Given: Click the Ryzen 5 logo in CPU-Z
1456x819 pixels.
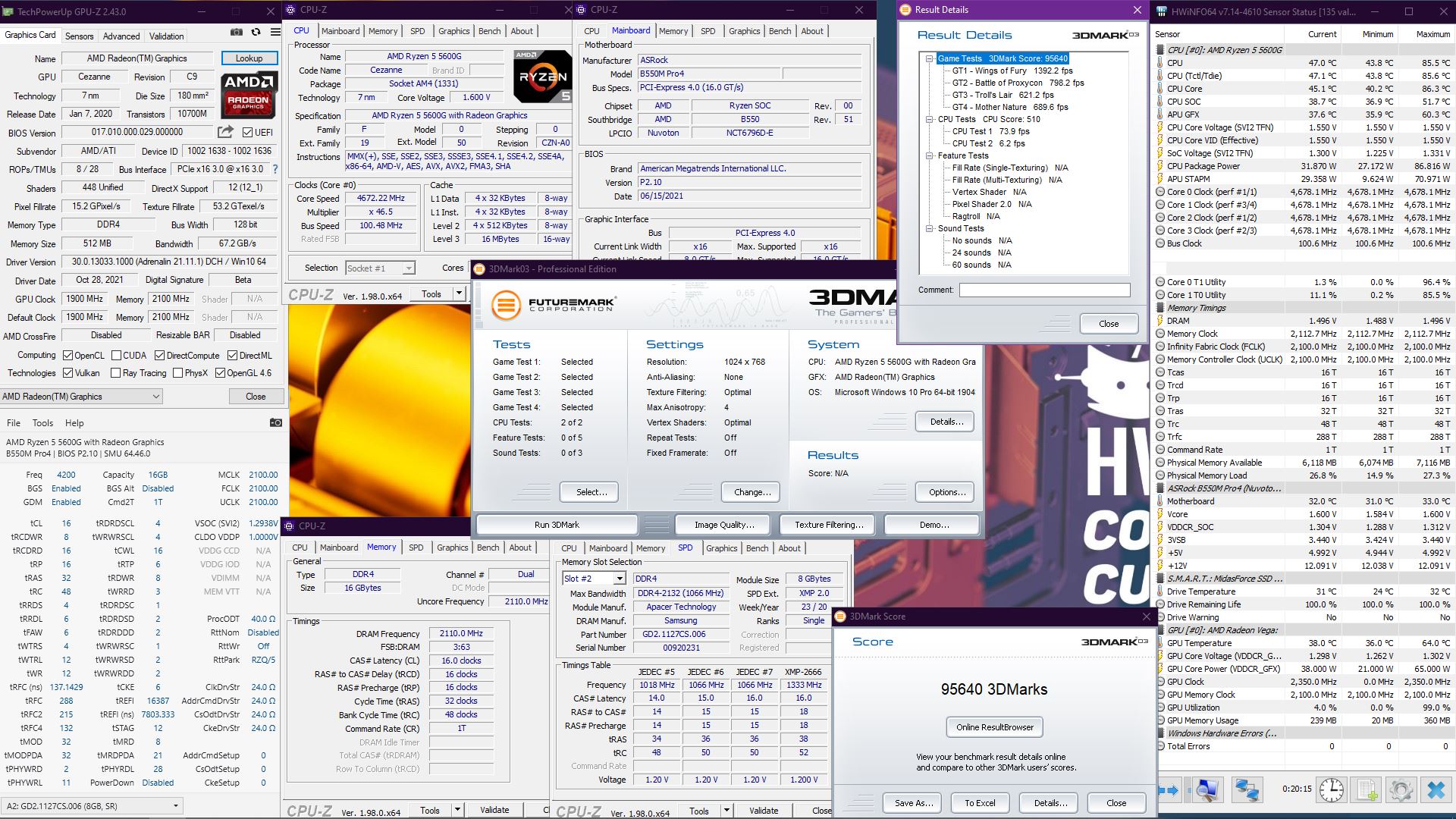Looking at the screenshot, I should pyautogui.click(x=542, y=77).
